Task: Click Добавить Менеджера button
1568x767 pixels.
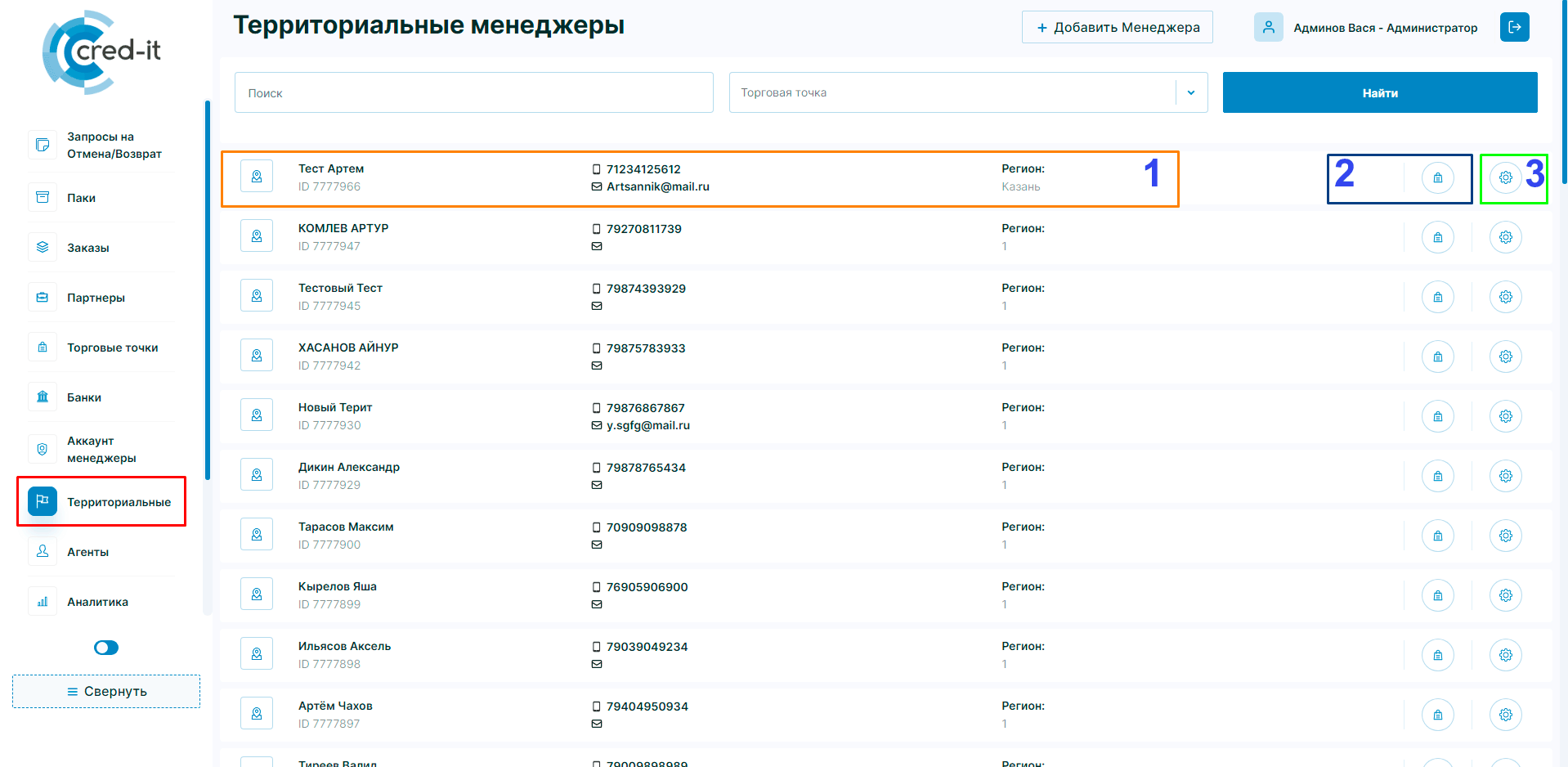Action: click(x=1117, y=27)
